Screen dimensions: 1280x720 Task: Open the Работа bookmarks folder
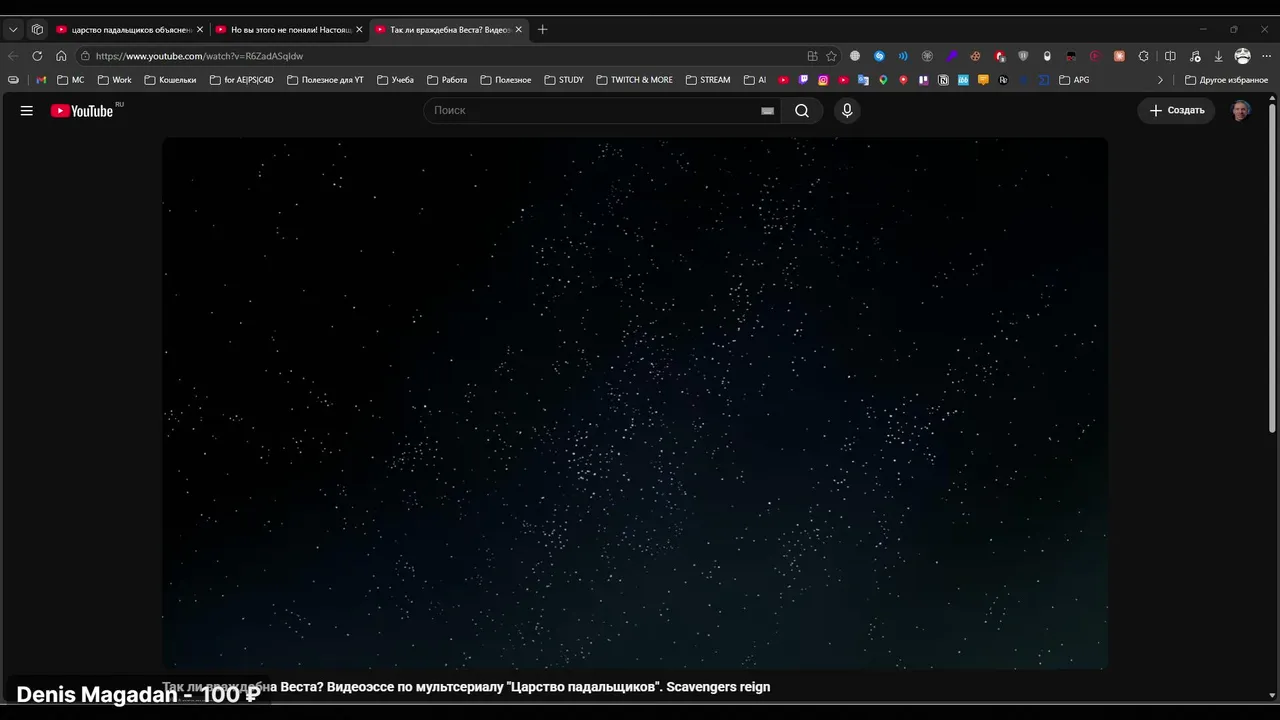tap(447, 80)
